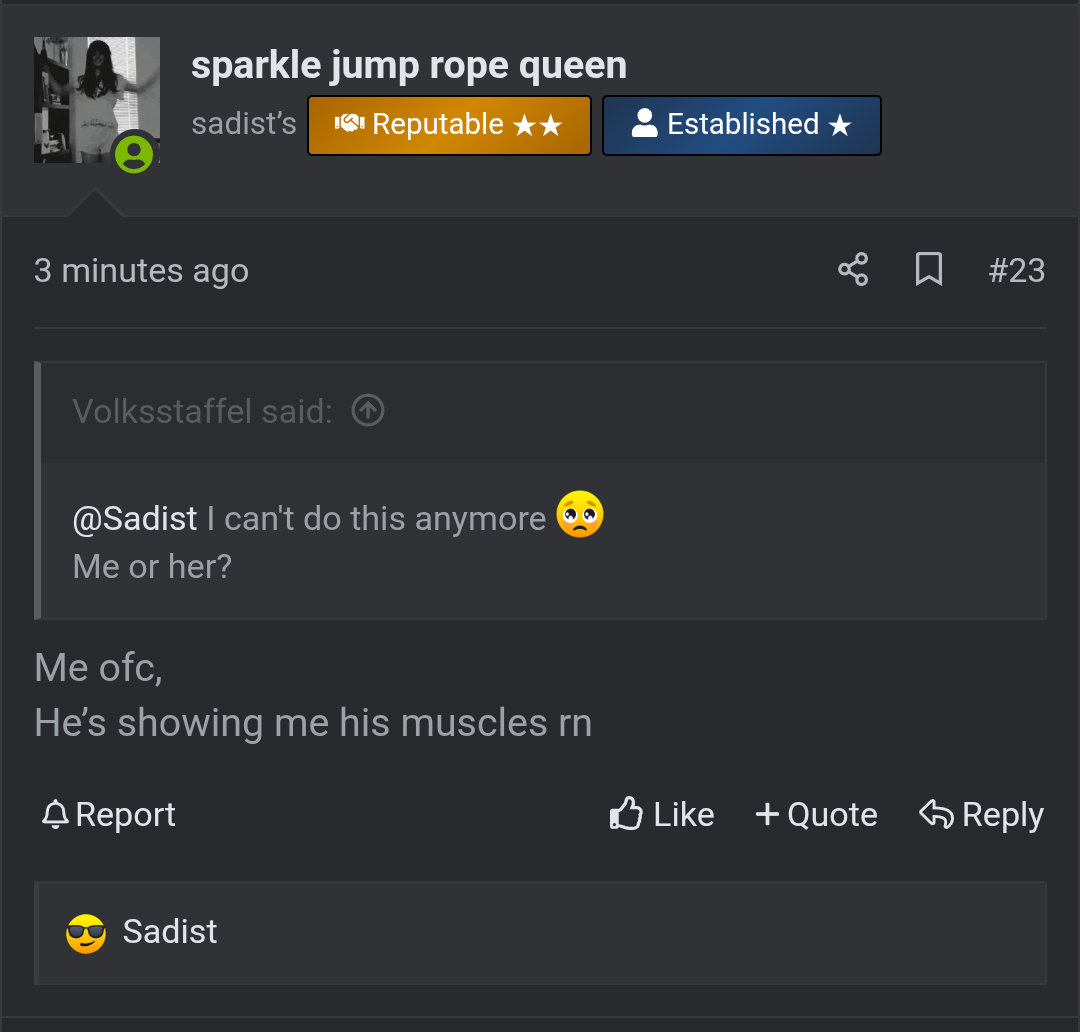This screenshot has height=1032, width=1080.
Task: View Sadist in the reactions list
Action: tap(170, 932)
